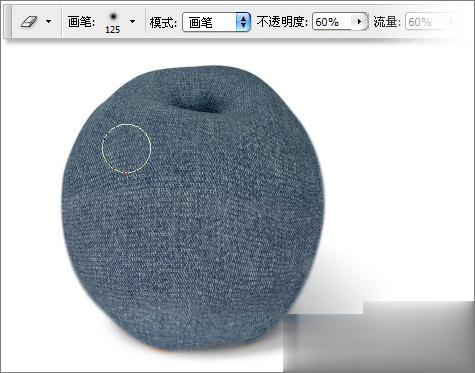
Task: Click the 不透明度 label text
Action: (282, 22)
